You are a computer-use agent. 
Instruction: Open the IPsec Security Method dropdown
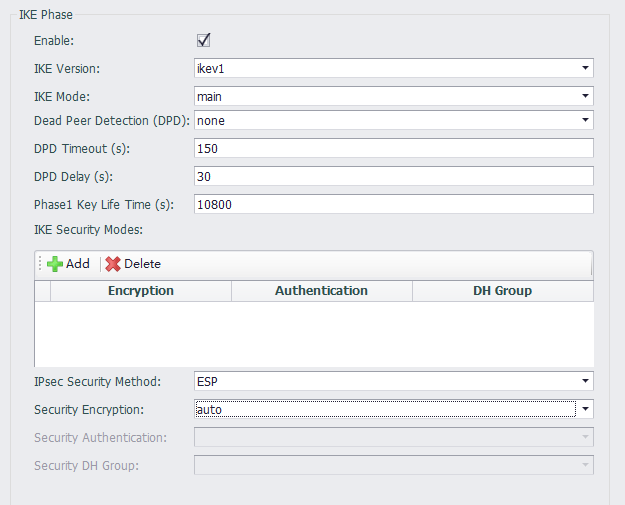click(x=584, y=381)
